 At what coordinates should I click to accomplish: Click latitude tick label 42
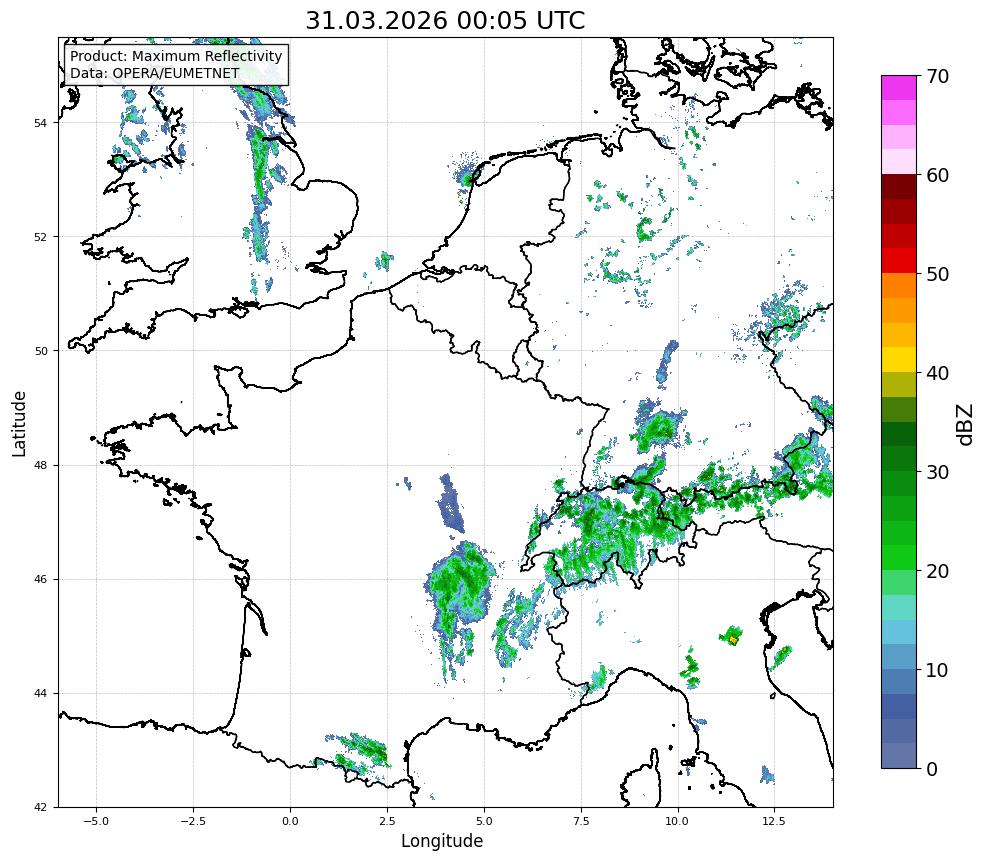(x=40, y=807)
